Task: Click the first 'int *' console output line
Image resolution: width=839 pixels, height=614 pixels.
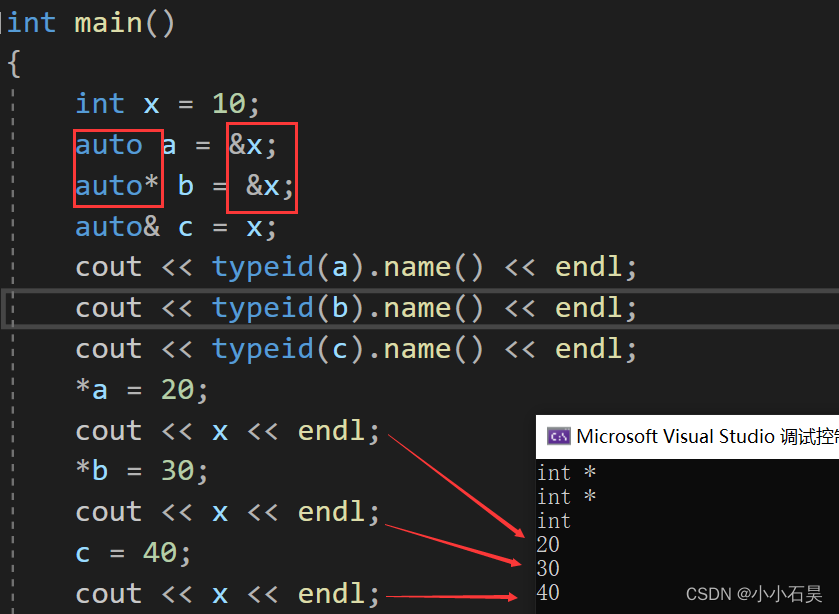Action: (x=567, y=473)
